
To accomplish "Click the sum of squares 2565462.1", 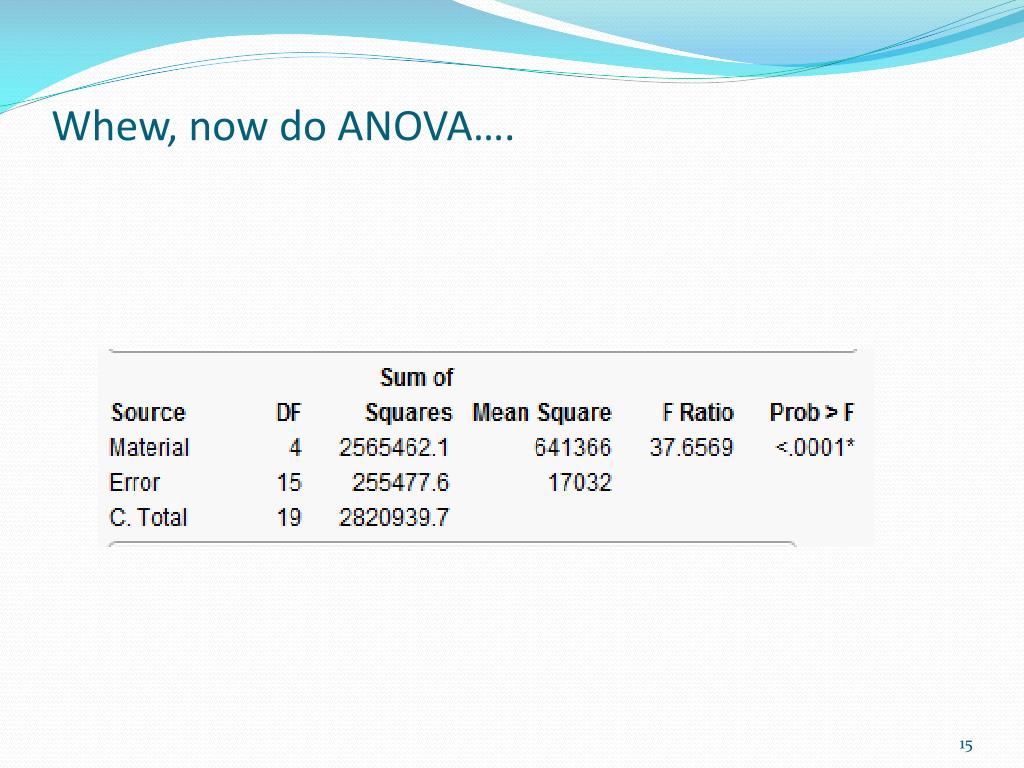I will [x=394, y=448].
